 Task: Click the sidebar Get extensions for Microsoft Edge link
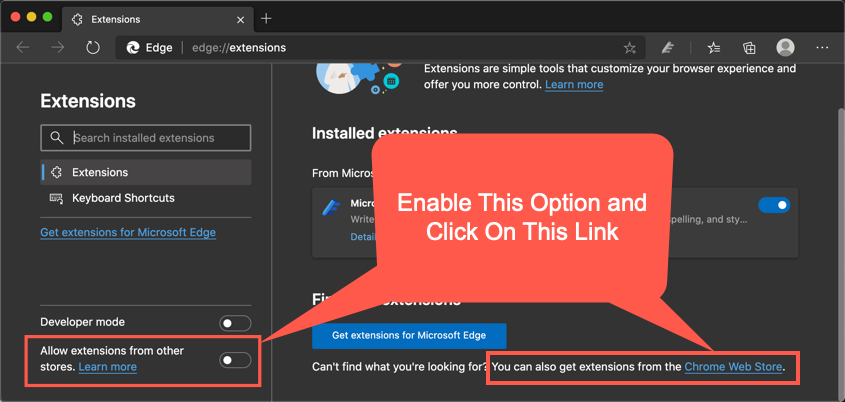click(x=128, y=232)
